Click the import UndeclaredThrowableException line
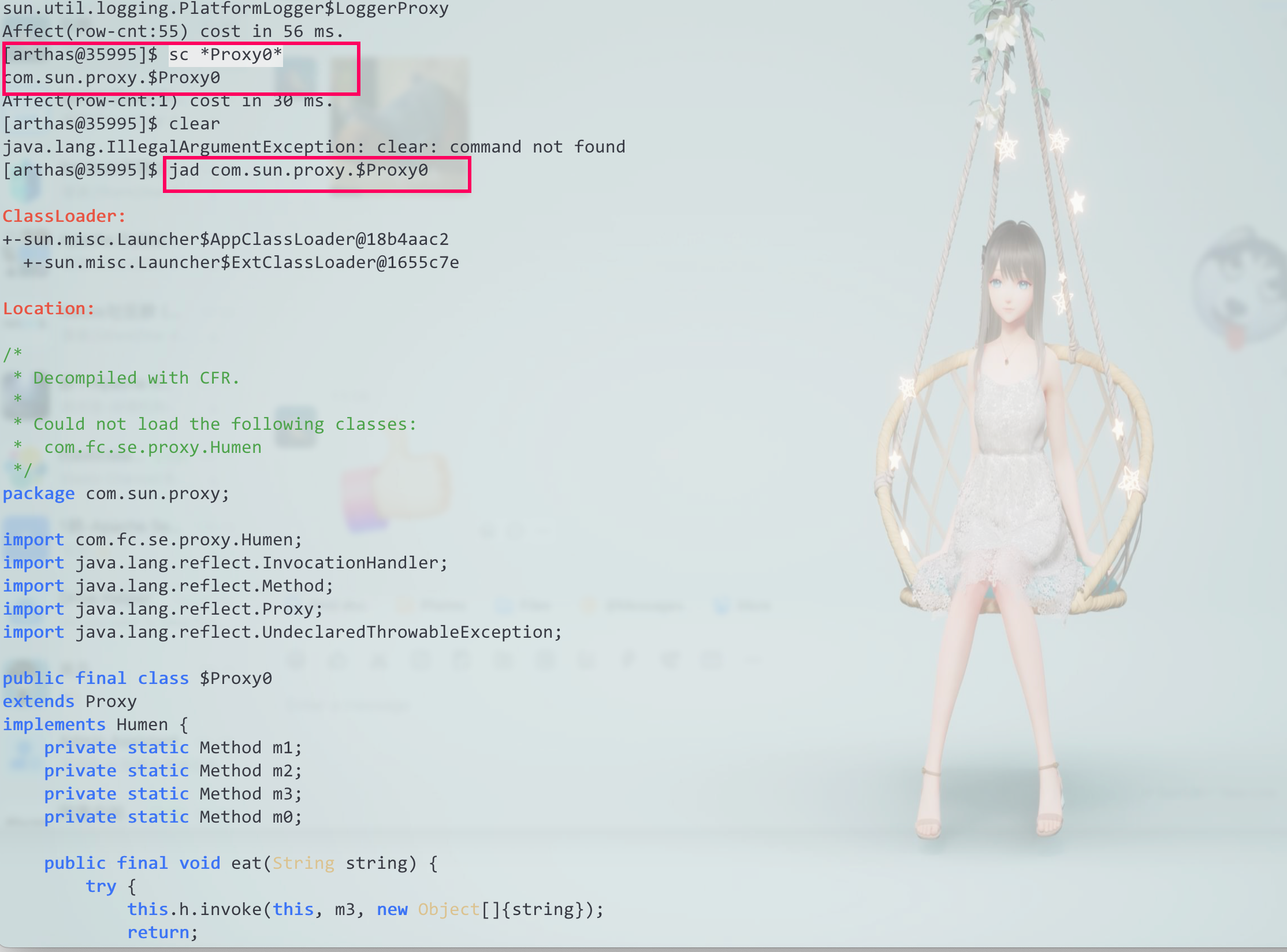Viewport: 1287px width, 952px height. (282, 633)
